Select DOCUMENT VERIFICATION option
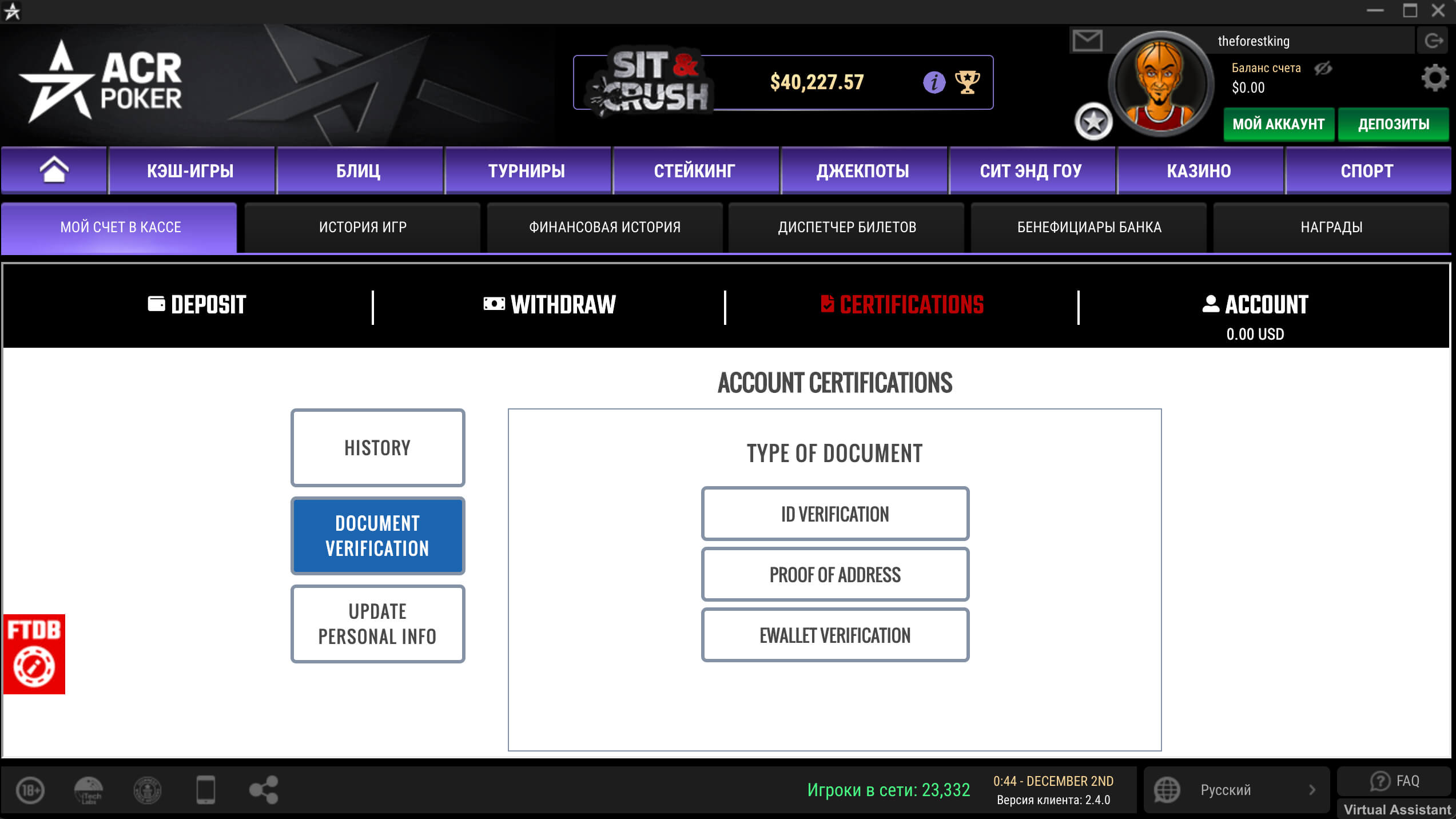 tap(377, 535)
